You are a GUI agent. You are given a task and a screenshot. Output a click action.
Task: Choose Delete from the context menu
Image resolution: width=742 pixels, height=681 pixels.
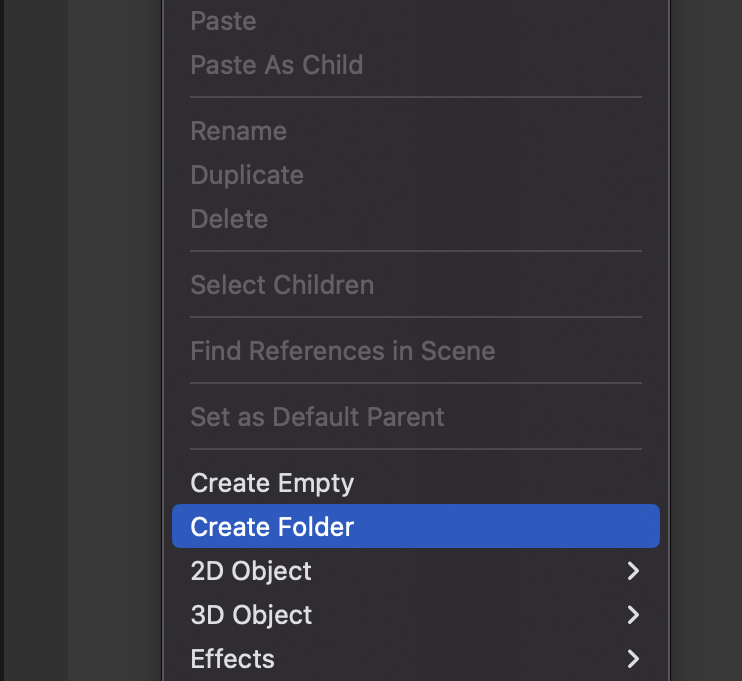tap(229, 219)
